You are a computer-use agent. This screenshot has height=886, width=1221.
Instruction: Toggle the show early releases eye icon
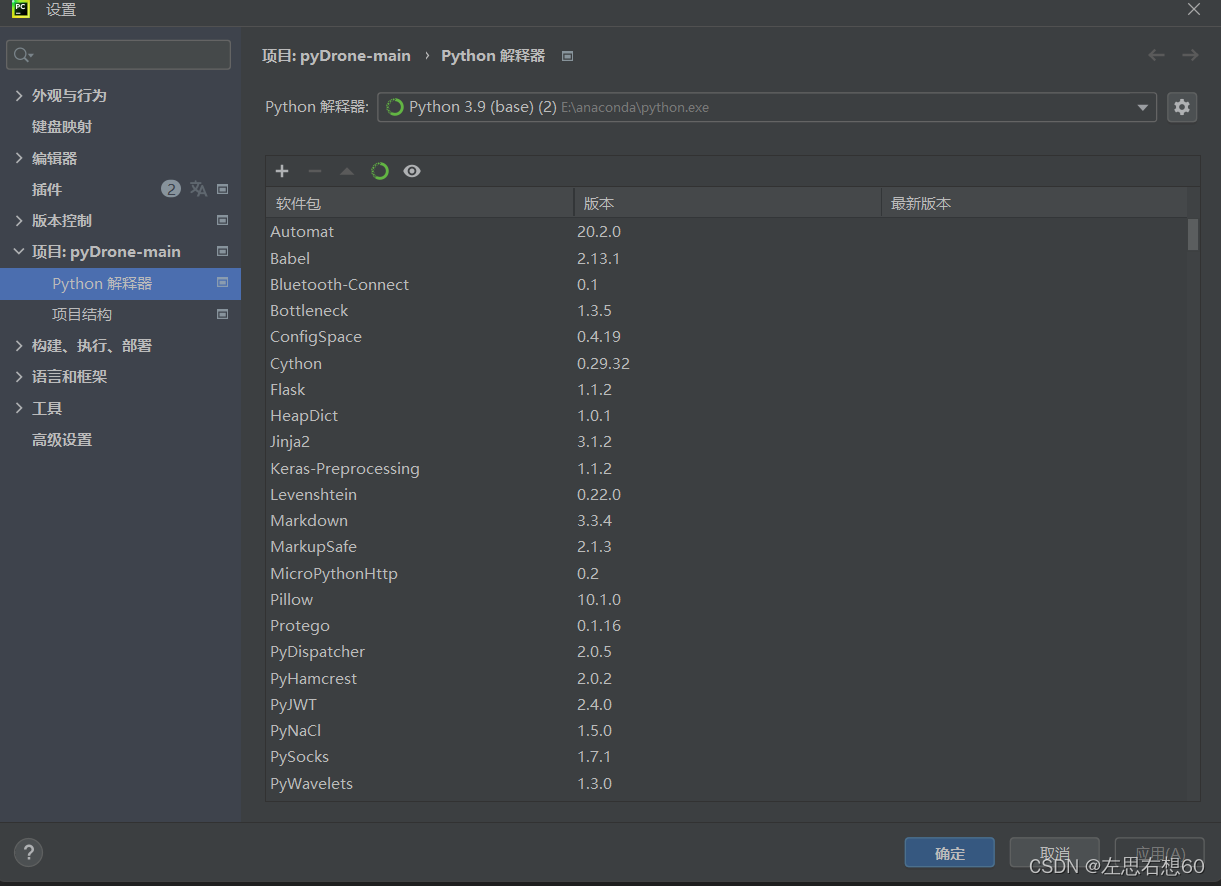[412, 171]
